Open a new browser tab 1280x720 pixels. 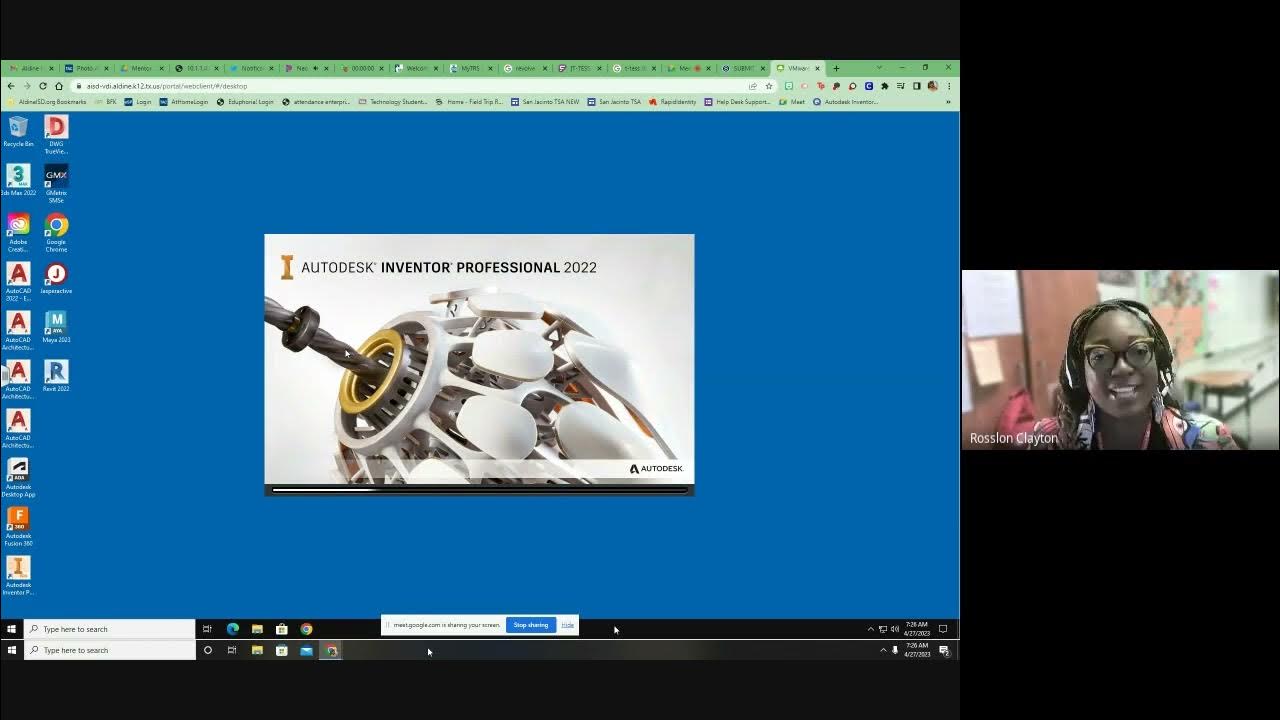coord(836,68)
